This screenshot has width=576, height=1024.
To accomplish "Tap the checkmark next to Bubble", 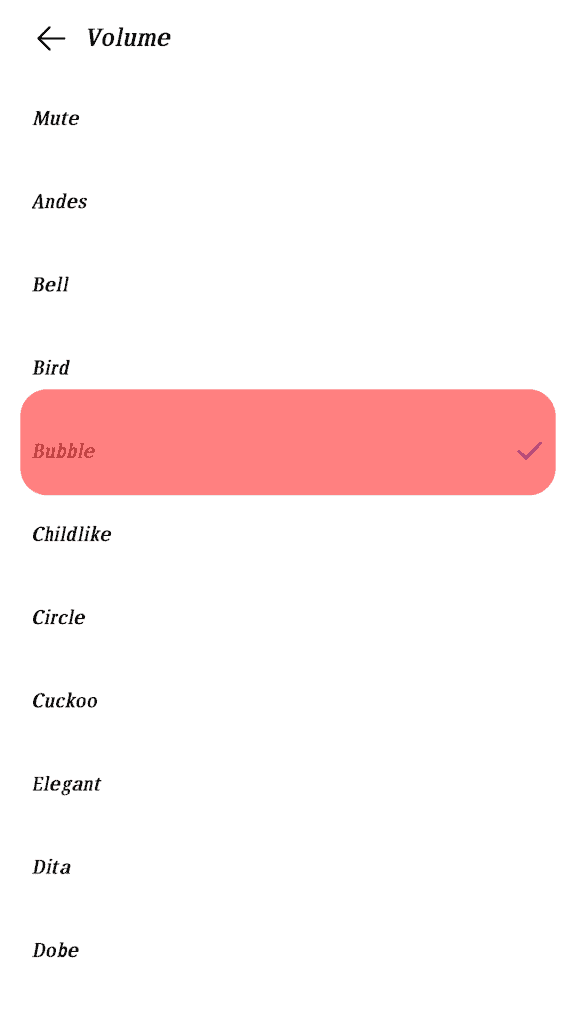I will coord(529,451).
